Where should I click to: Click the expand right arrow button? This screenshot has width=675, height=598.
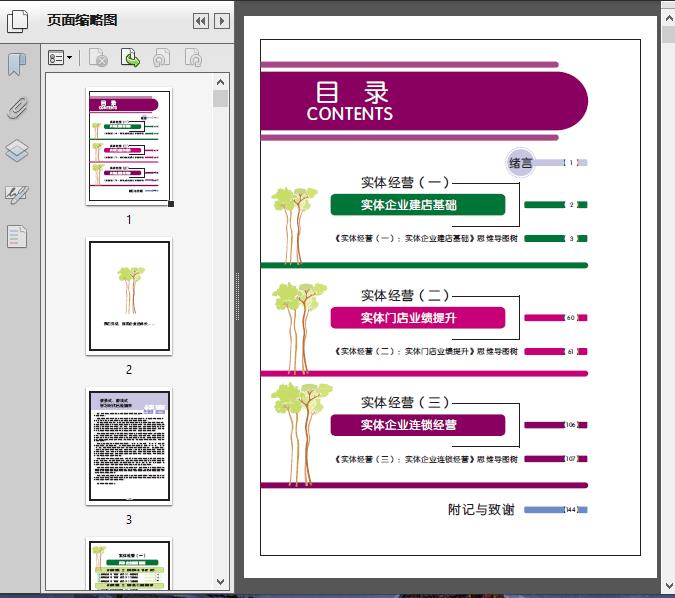[x=222, y=21]
